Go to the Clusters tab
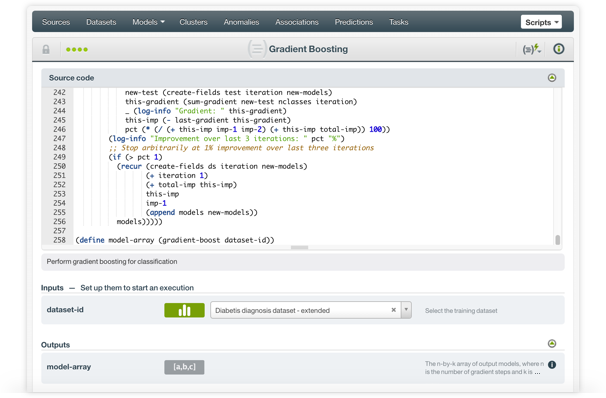The image size is (606, 398). tap(193, 22)
